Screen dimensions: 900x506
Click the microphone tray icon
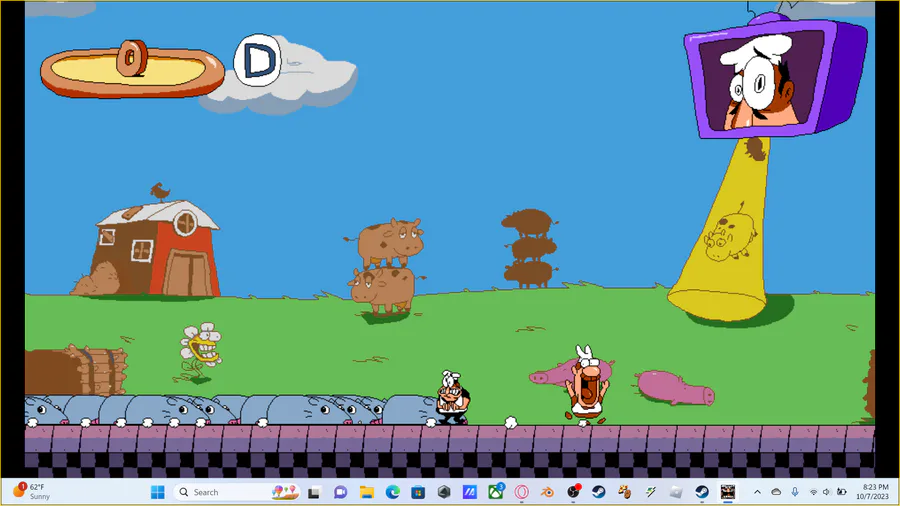point(795,492)
